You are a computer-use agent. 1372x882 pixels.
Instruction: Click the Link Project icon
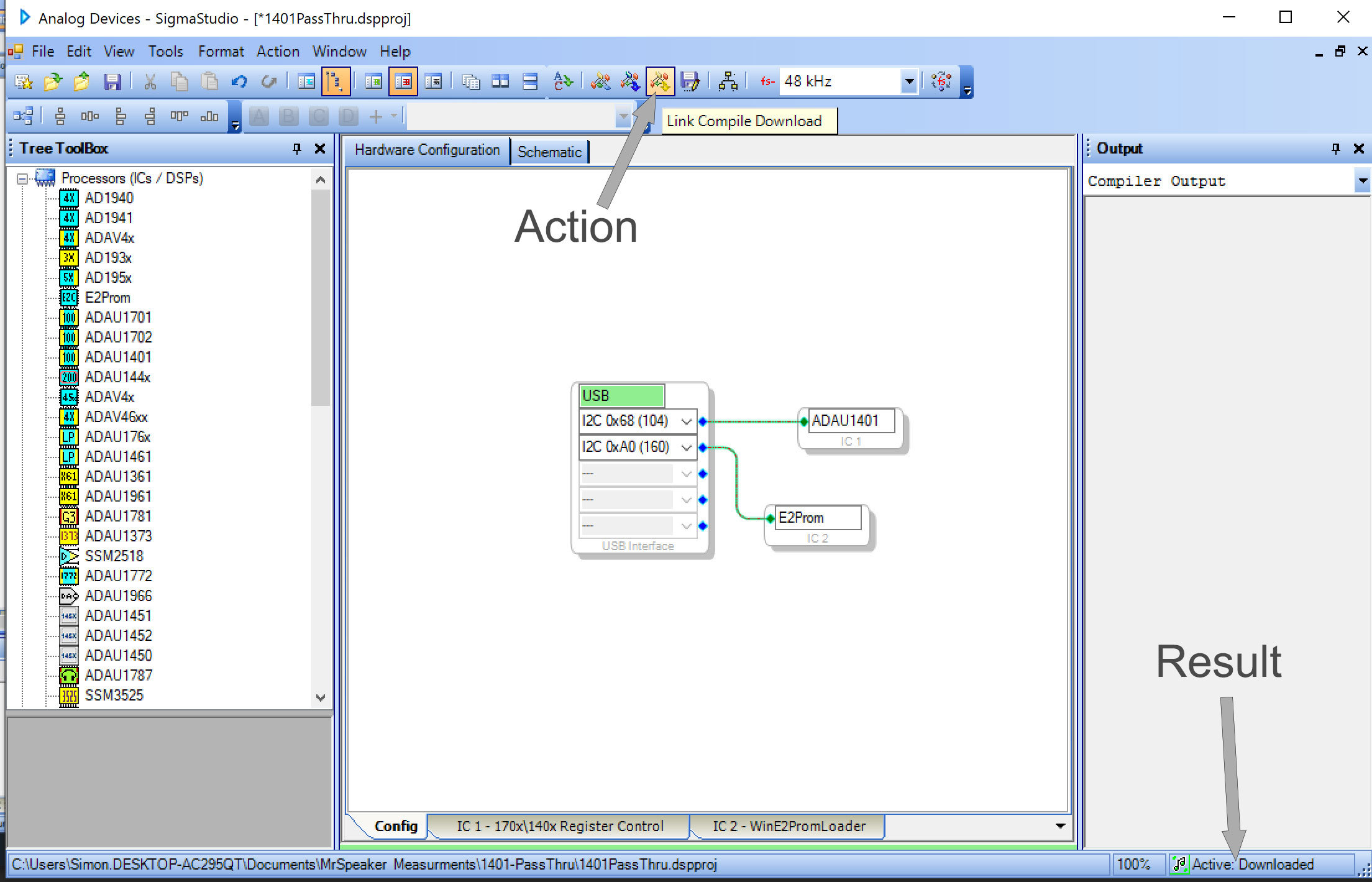point(601,81)
